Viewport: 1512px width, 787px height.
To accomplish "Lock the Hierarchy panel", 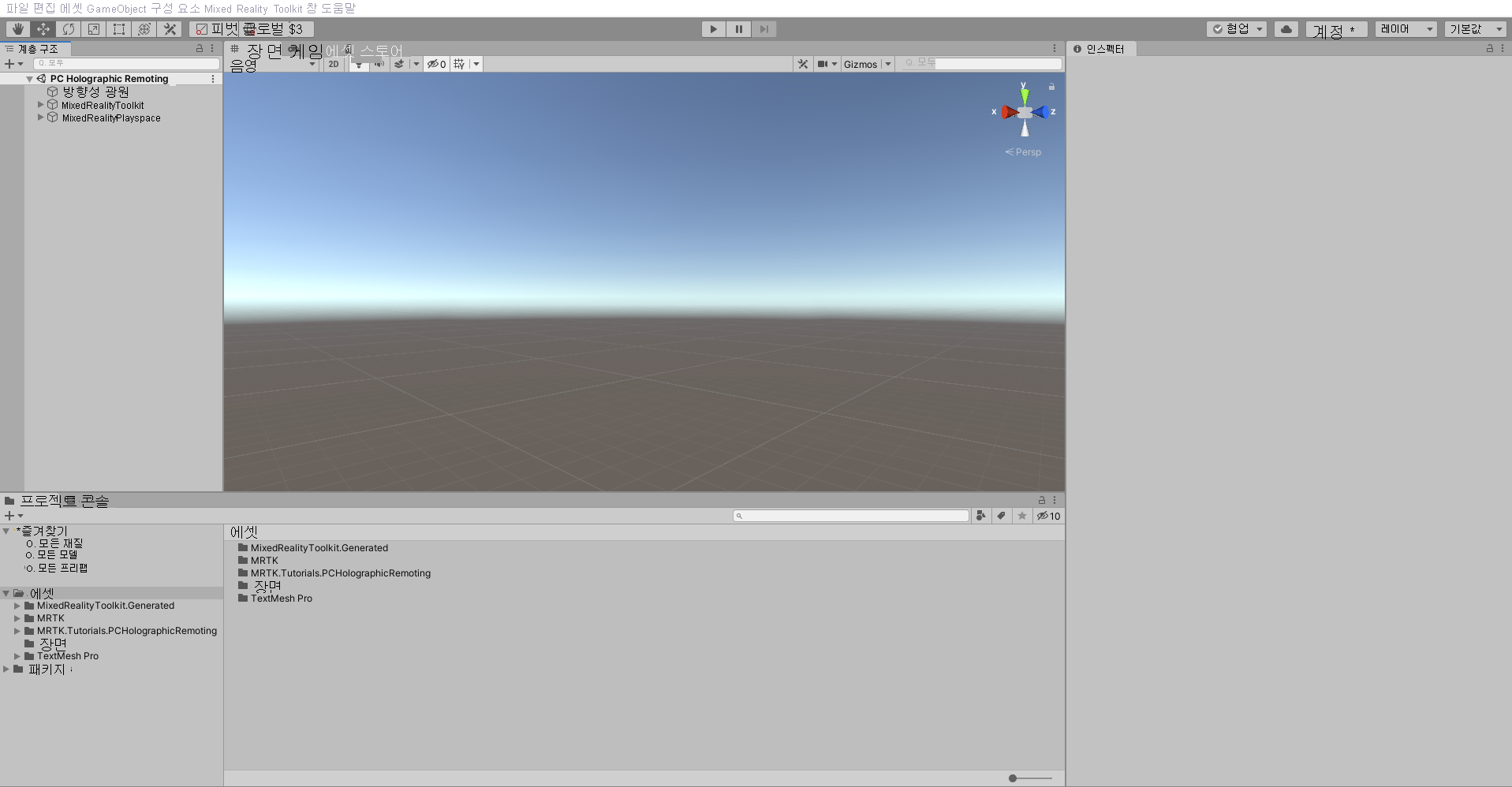I will click(200, 49).
